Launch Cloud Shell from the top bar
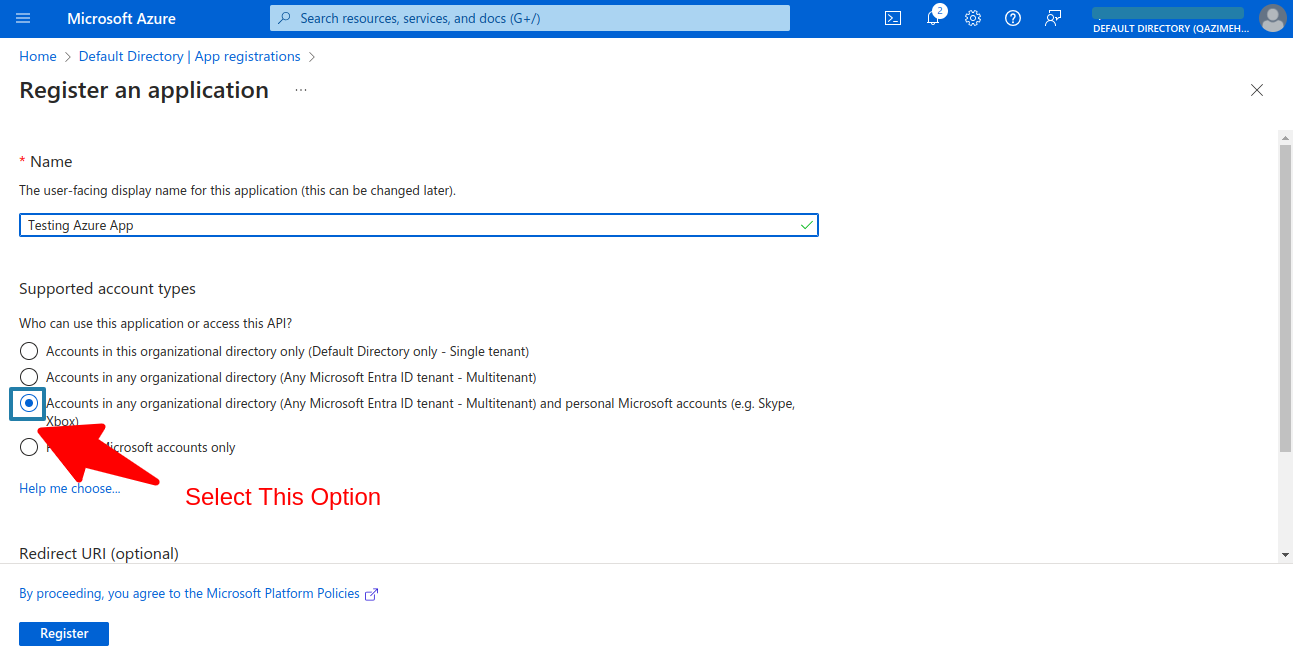 (893, 18)
